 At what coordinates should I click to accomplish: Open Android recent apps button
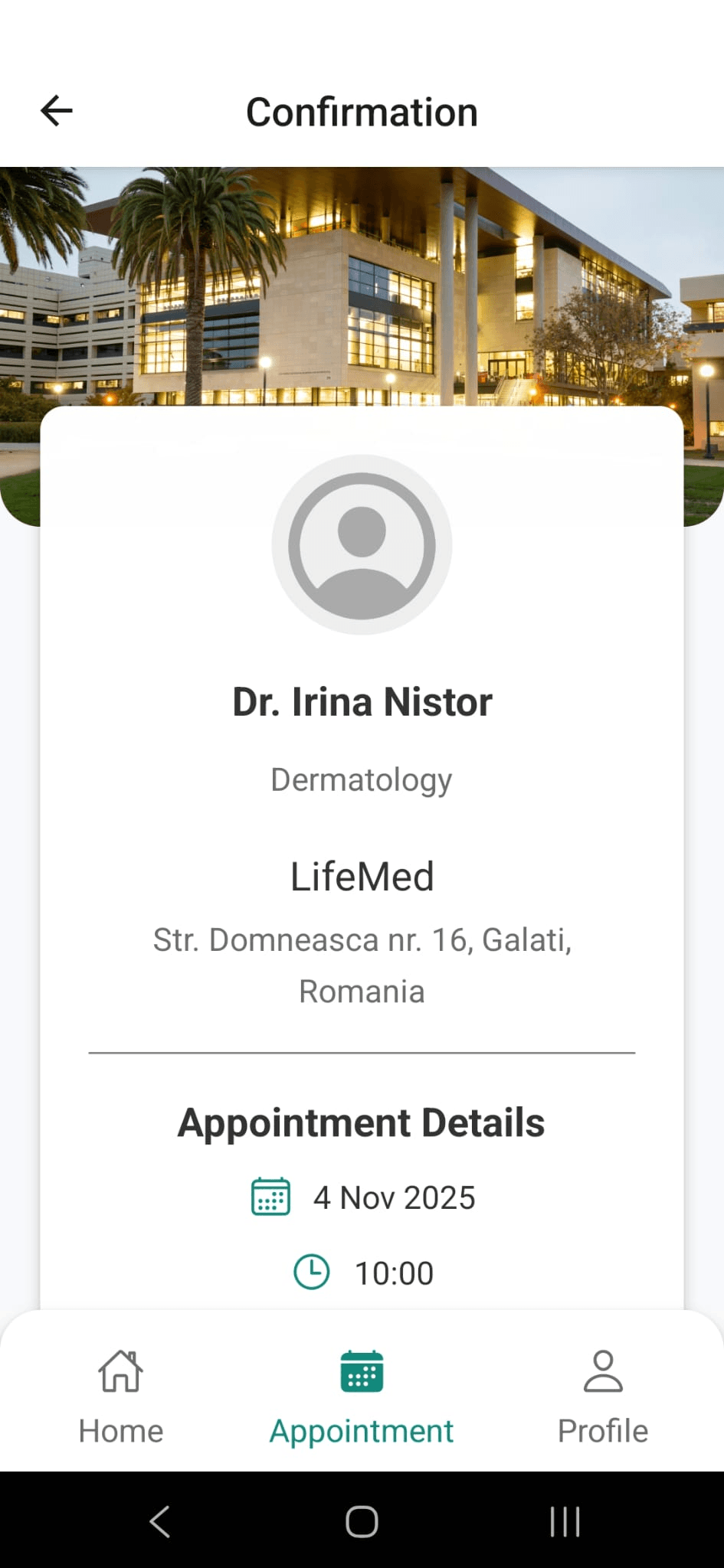tap(565, 1521)
